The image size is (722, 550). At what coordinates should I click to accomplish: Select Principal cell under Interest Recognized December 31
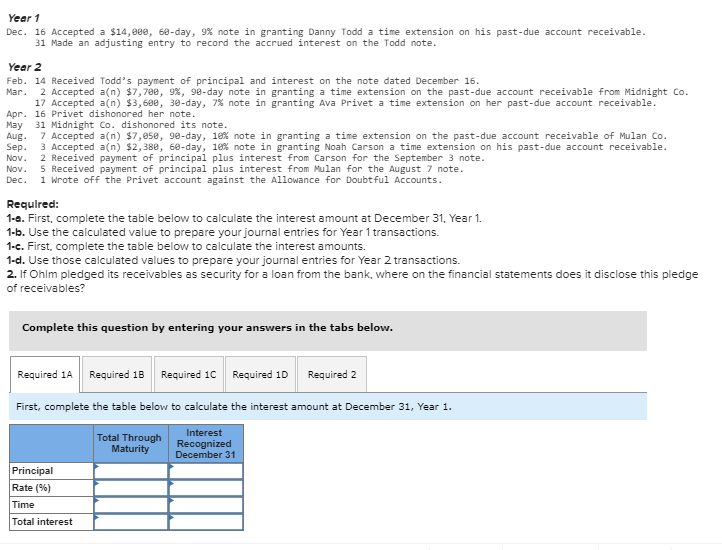pyautogui.click(x=206, y=471)
